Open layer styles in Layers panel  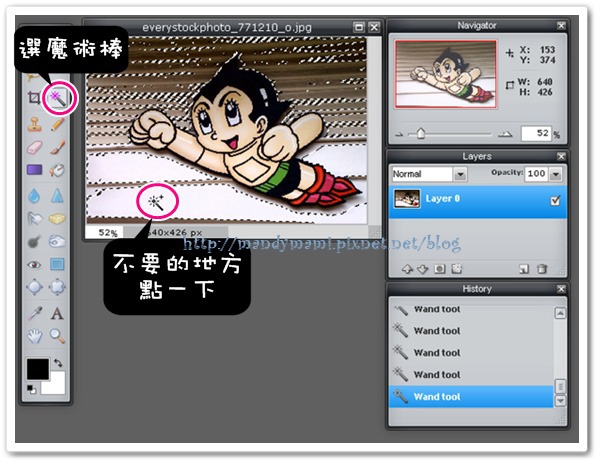coord(457,269)
